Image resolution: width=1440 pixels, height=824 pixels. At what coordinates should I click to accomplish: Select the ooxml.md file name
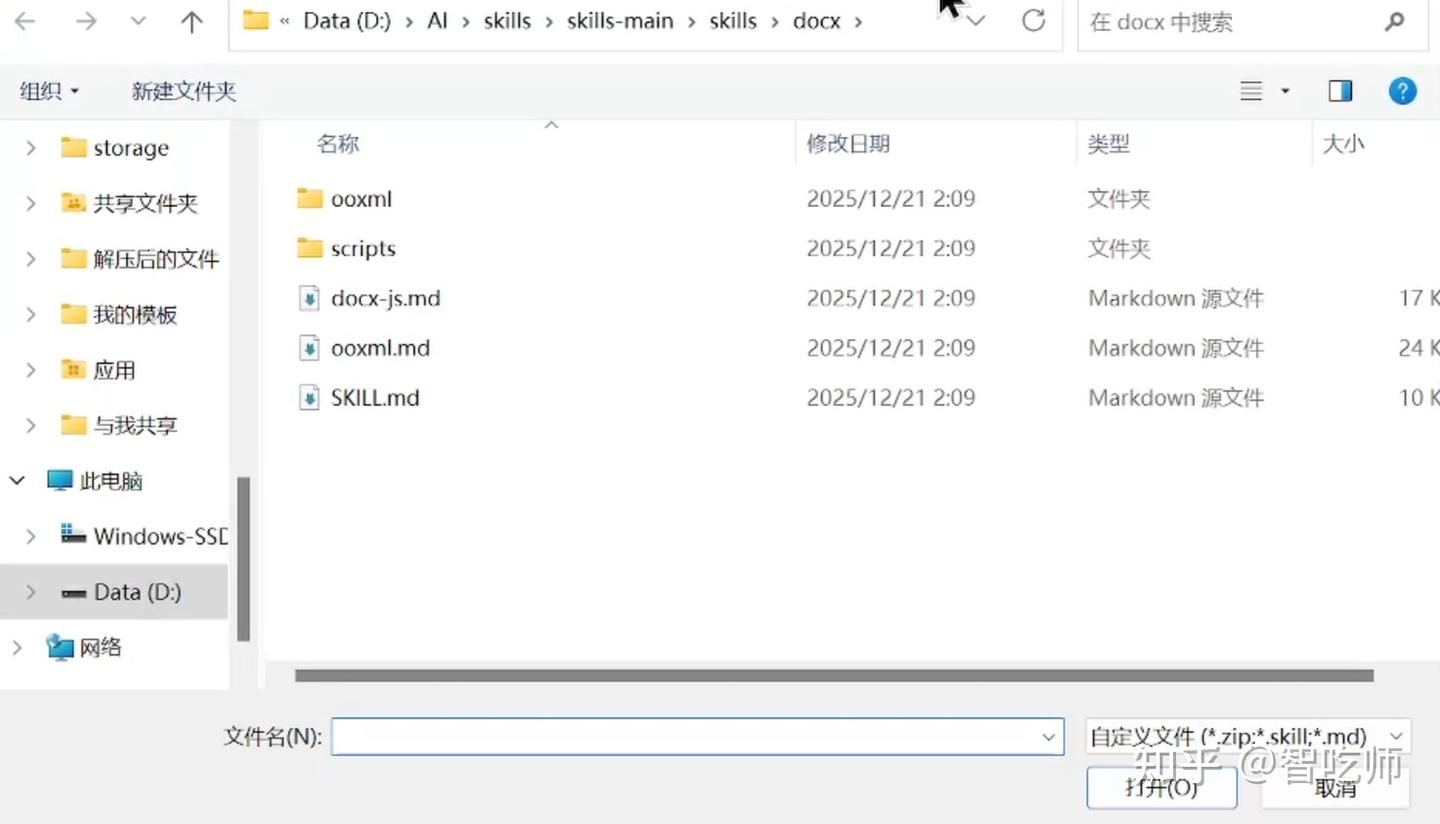click(380, 348)
